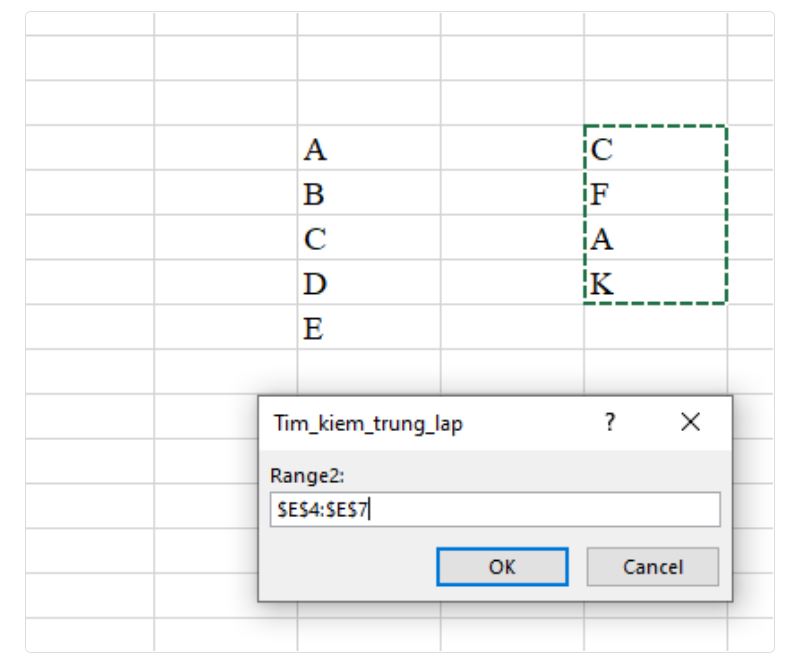The height and width of the screenshot is (661, 788).
Task: Select cell containing K
Action: click(655, 283)
